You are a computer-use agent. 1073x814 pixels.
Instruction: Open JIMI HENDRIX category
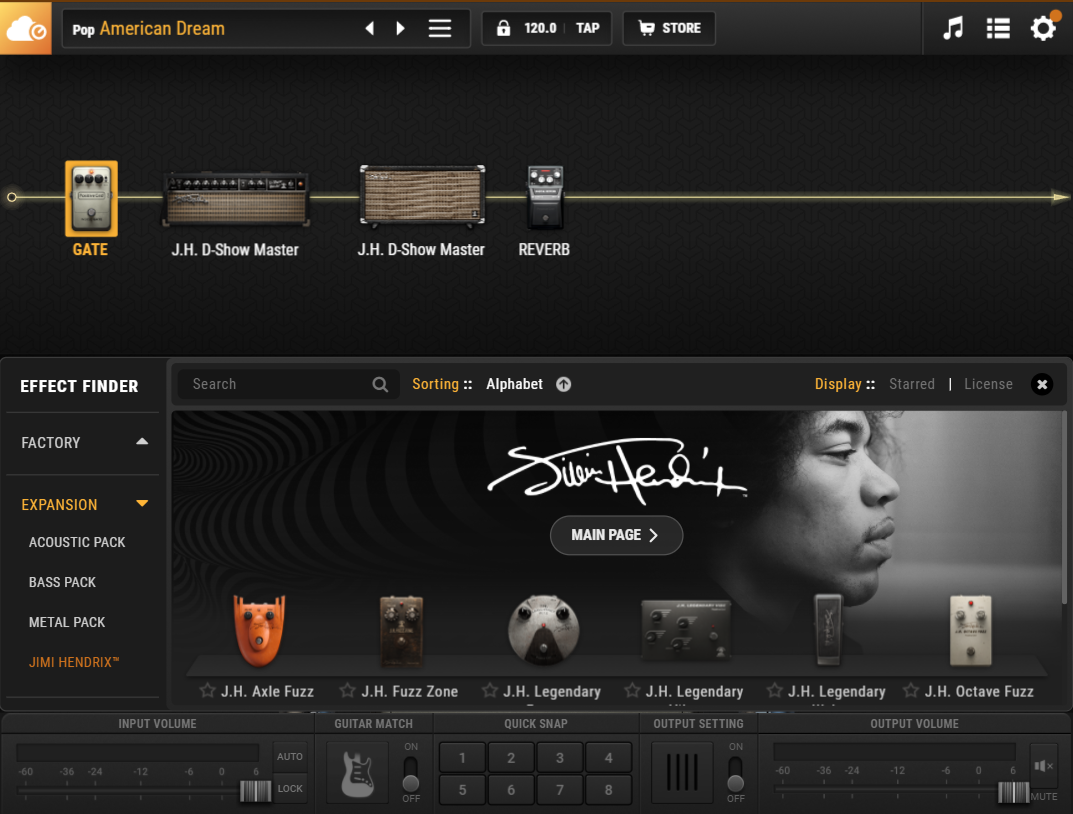74,662
